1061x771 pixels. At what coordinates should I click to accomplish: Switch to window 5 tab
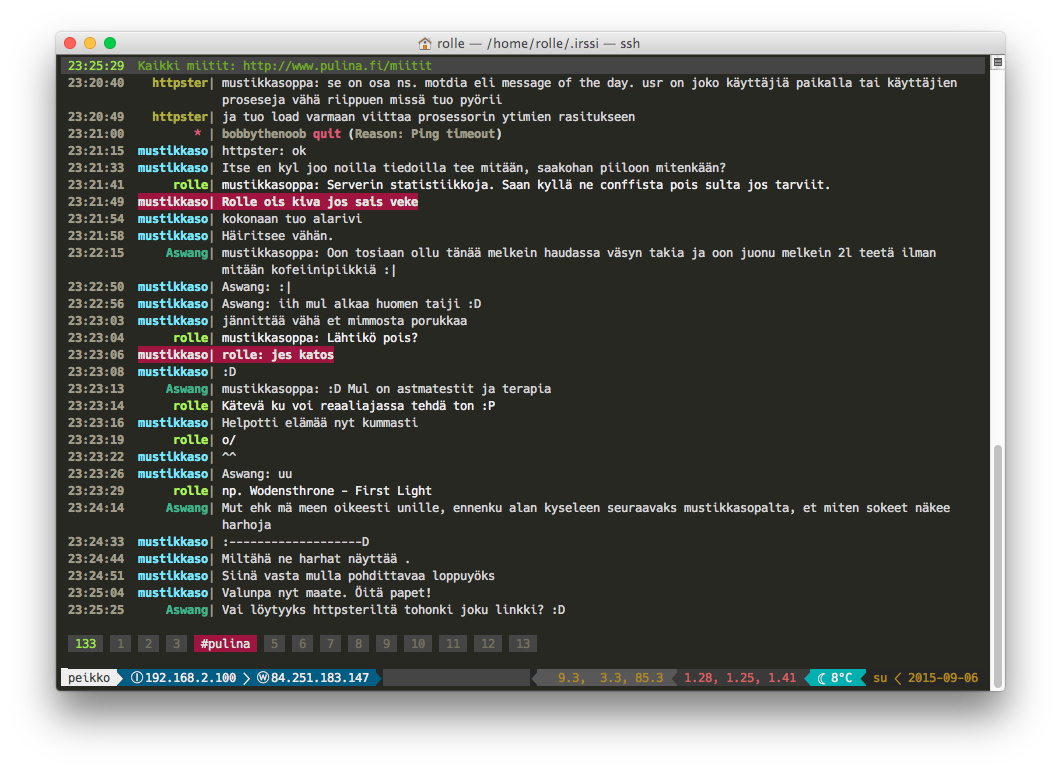click(x=274, y=644)
